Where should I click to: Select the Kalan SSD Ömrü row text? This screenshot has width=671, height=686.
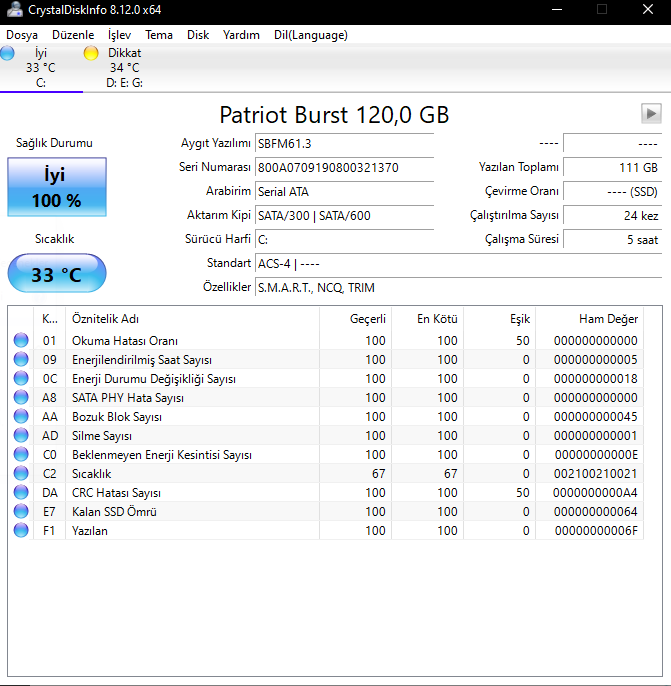point(114,511)
